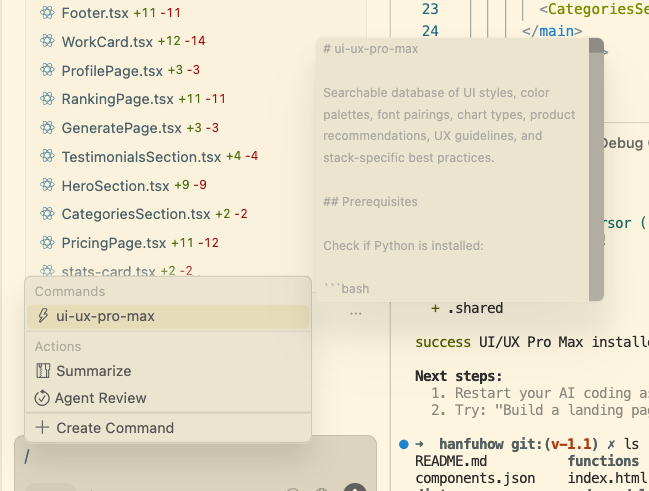The image size is (649, 491).
Task: Click the 'Actions' section header
Action: tap(58, 347)
